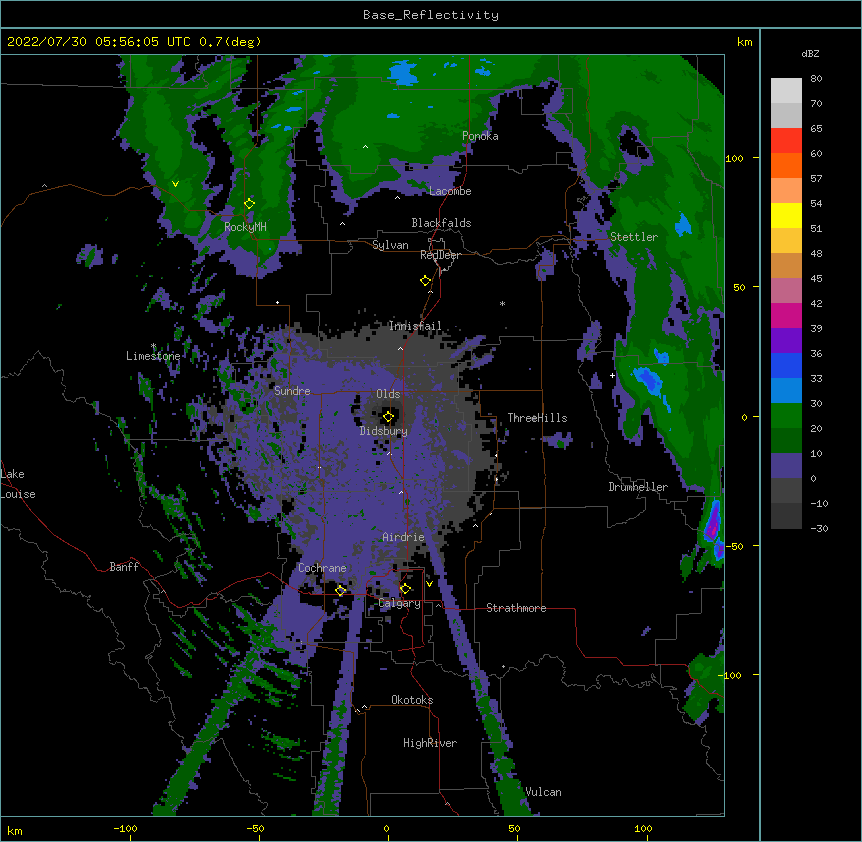Click the Ponoka city label
This screenshot has height=842, width=862.
pyautogui.click(x=480, y=136)
